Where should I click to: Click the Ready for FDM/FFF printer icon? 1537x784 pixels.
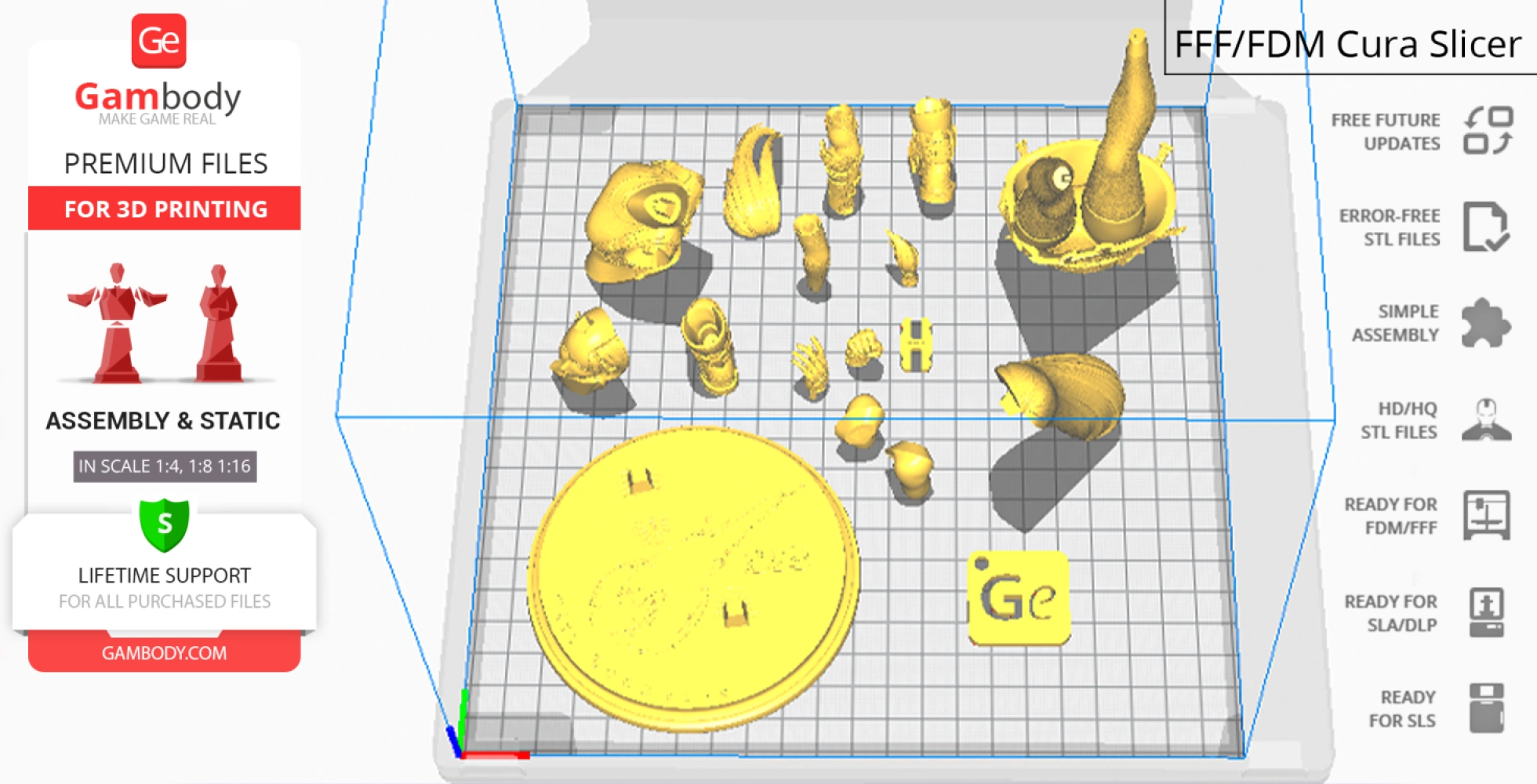pos(1486,516)
